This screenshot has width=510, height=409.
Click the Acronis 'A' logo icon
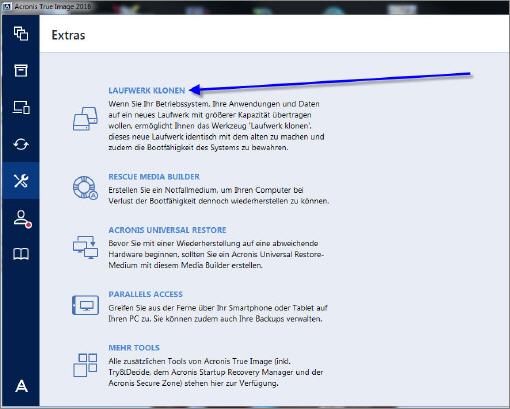tap(21, 386)
